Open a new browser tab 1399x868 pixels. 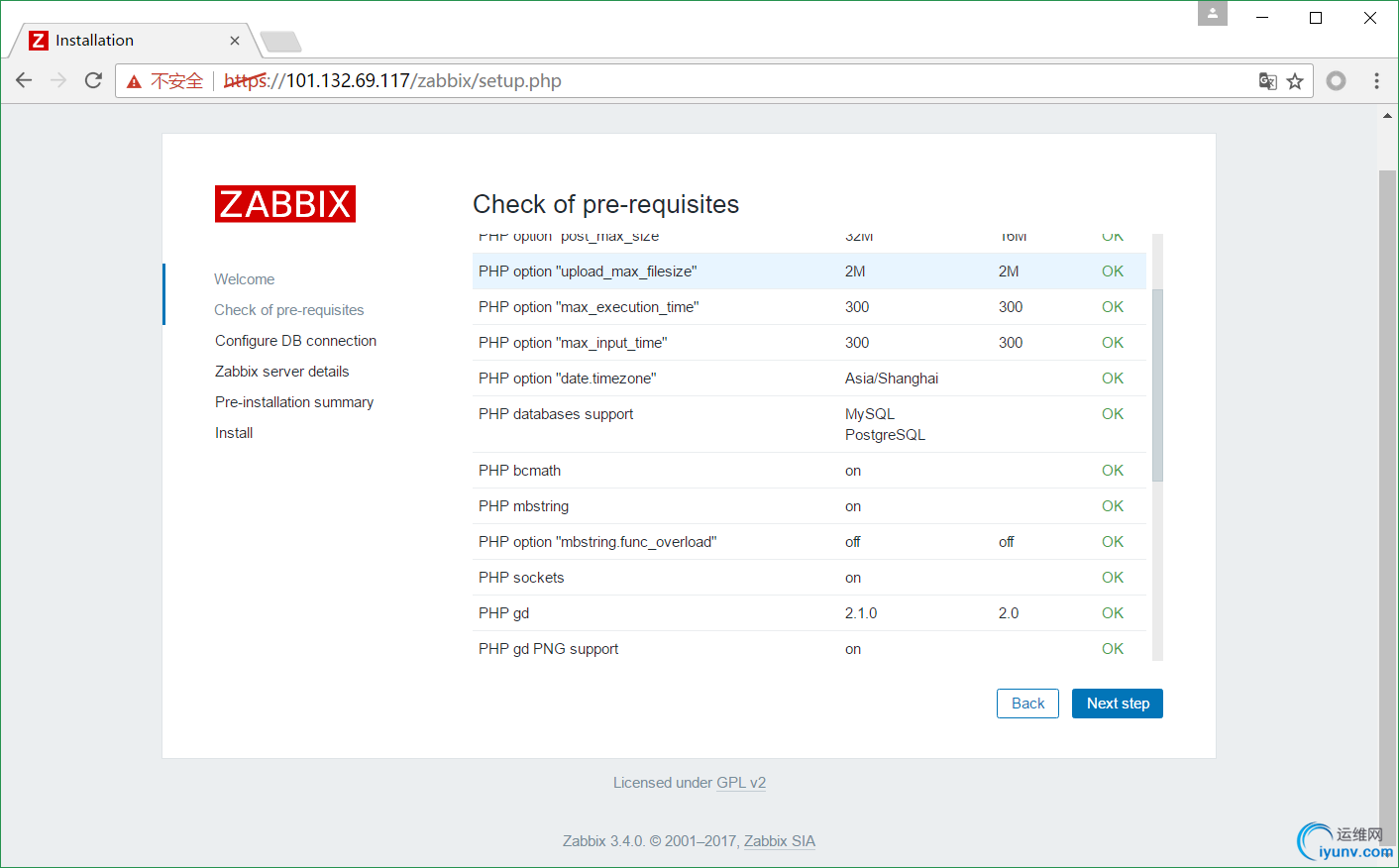click(x=280, y=42)
